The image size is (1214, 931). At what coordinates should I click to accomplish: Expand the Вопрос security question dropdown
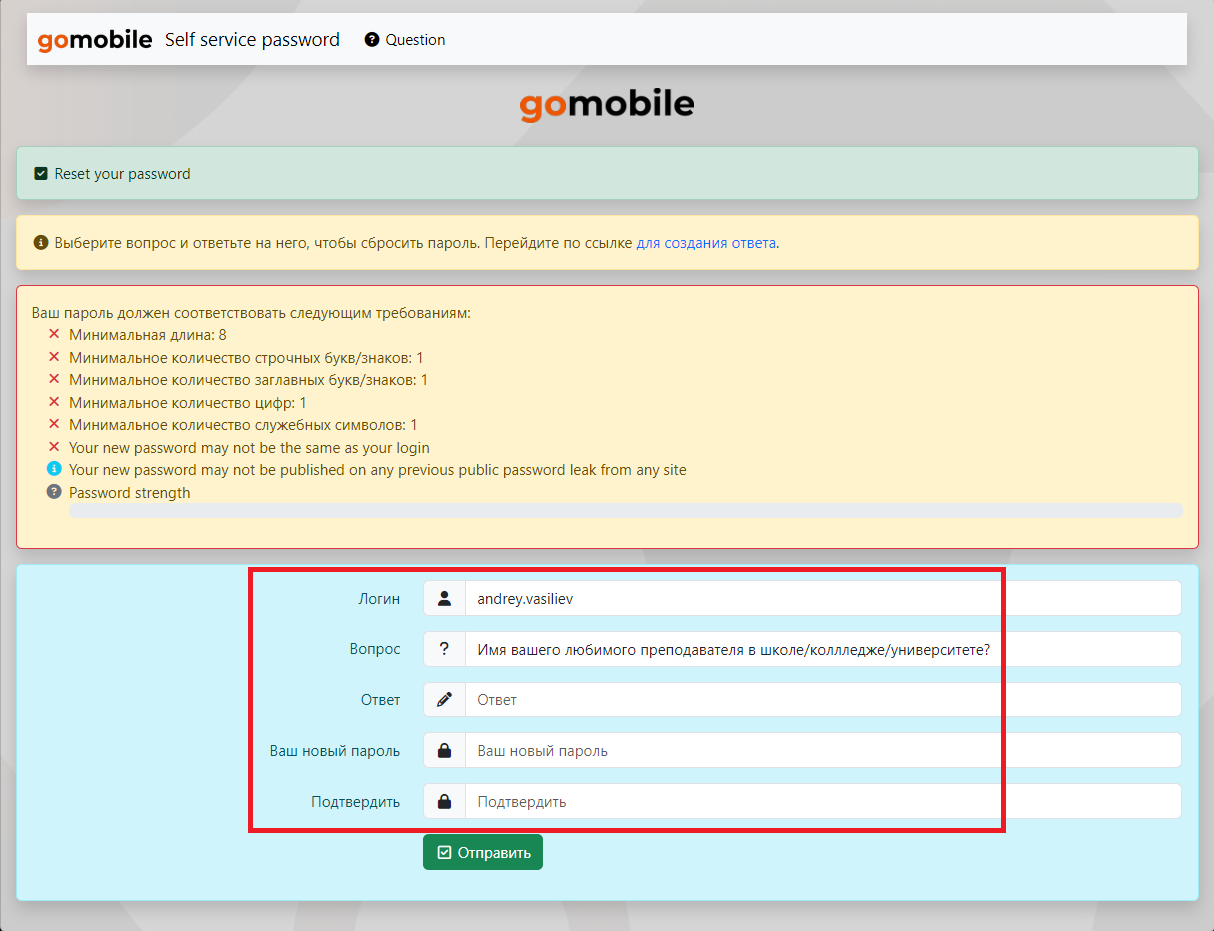pos(822,650)
